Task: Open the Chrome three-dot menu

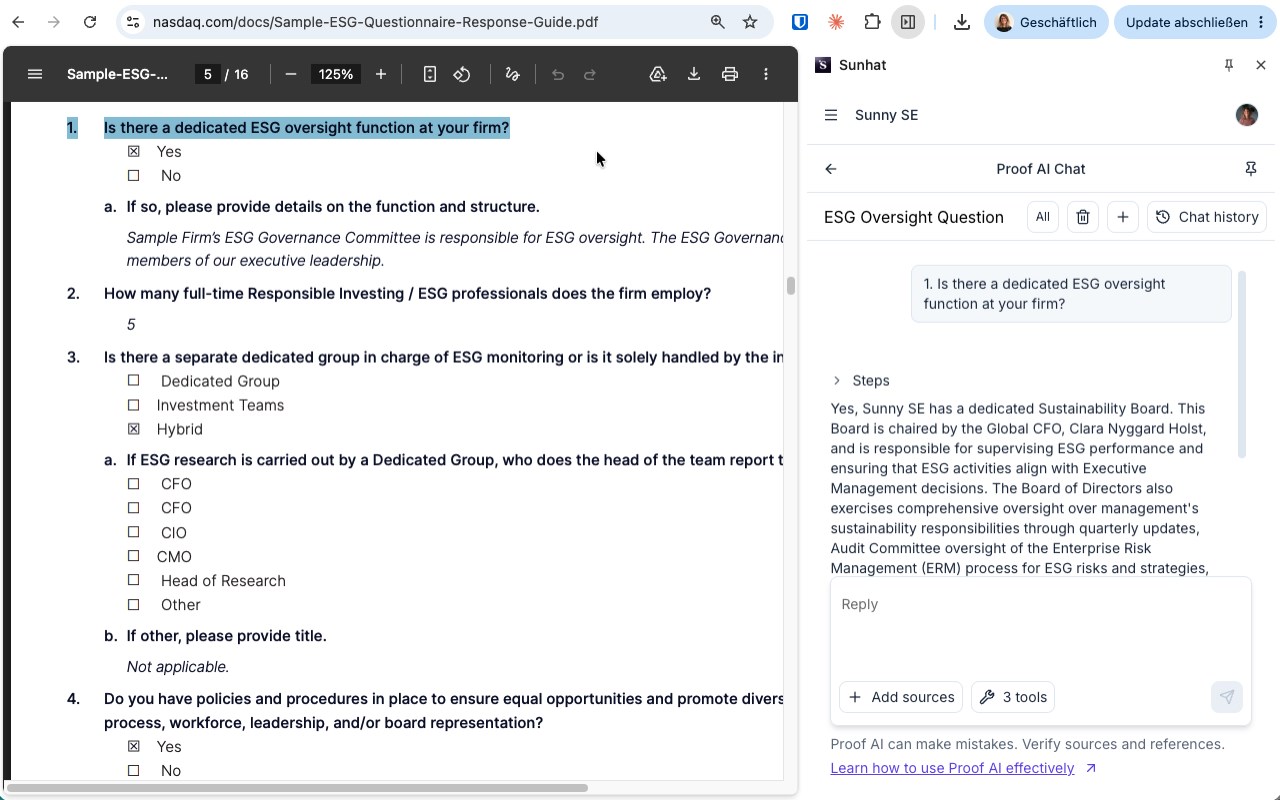Action: tap(1261, 22)
